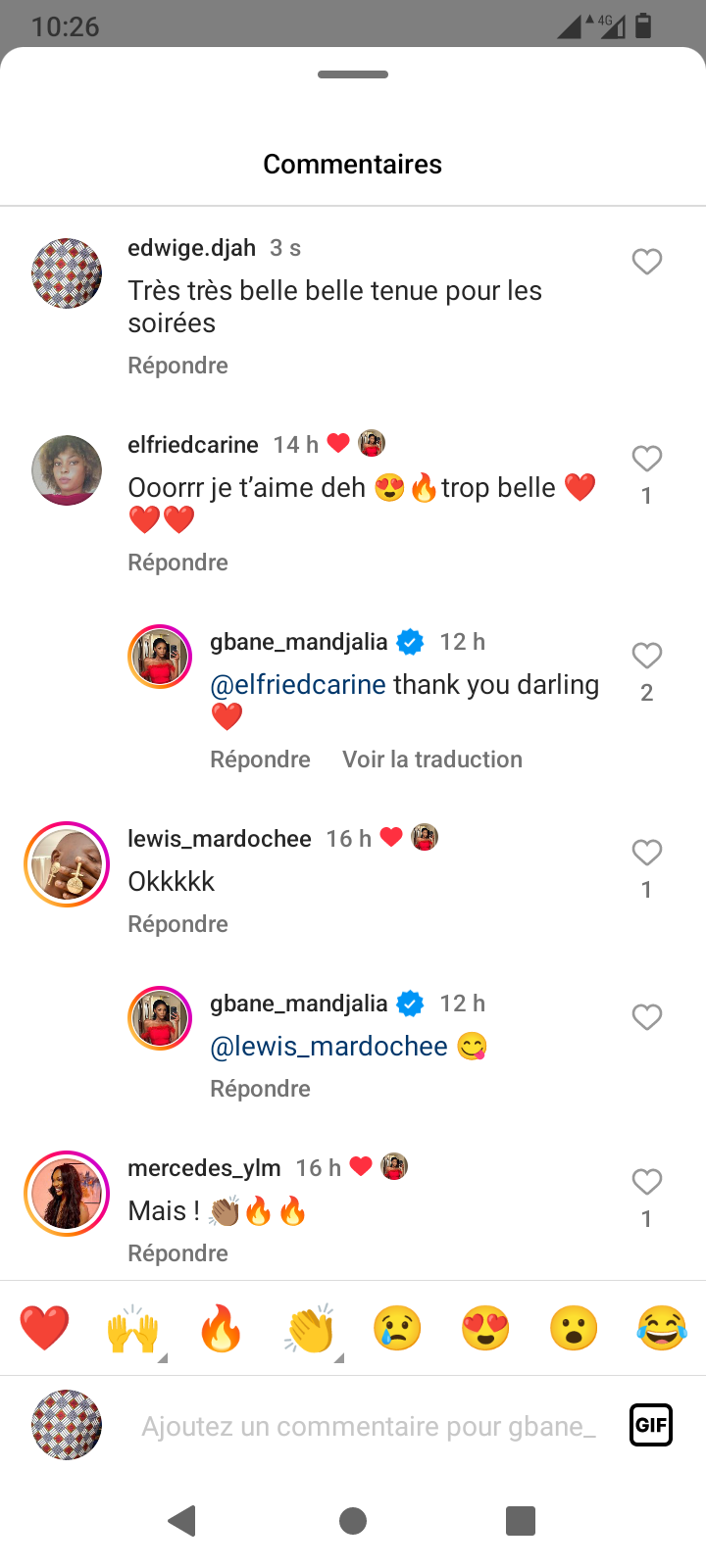Screen dimensions: 706x1568
Task: Insert the raised hands emoji
Action: [132, 1329]
